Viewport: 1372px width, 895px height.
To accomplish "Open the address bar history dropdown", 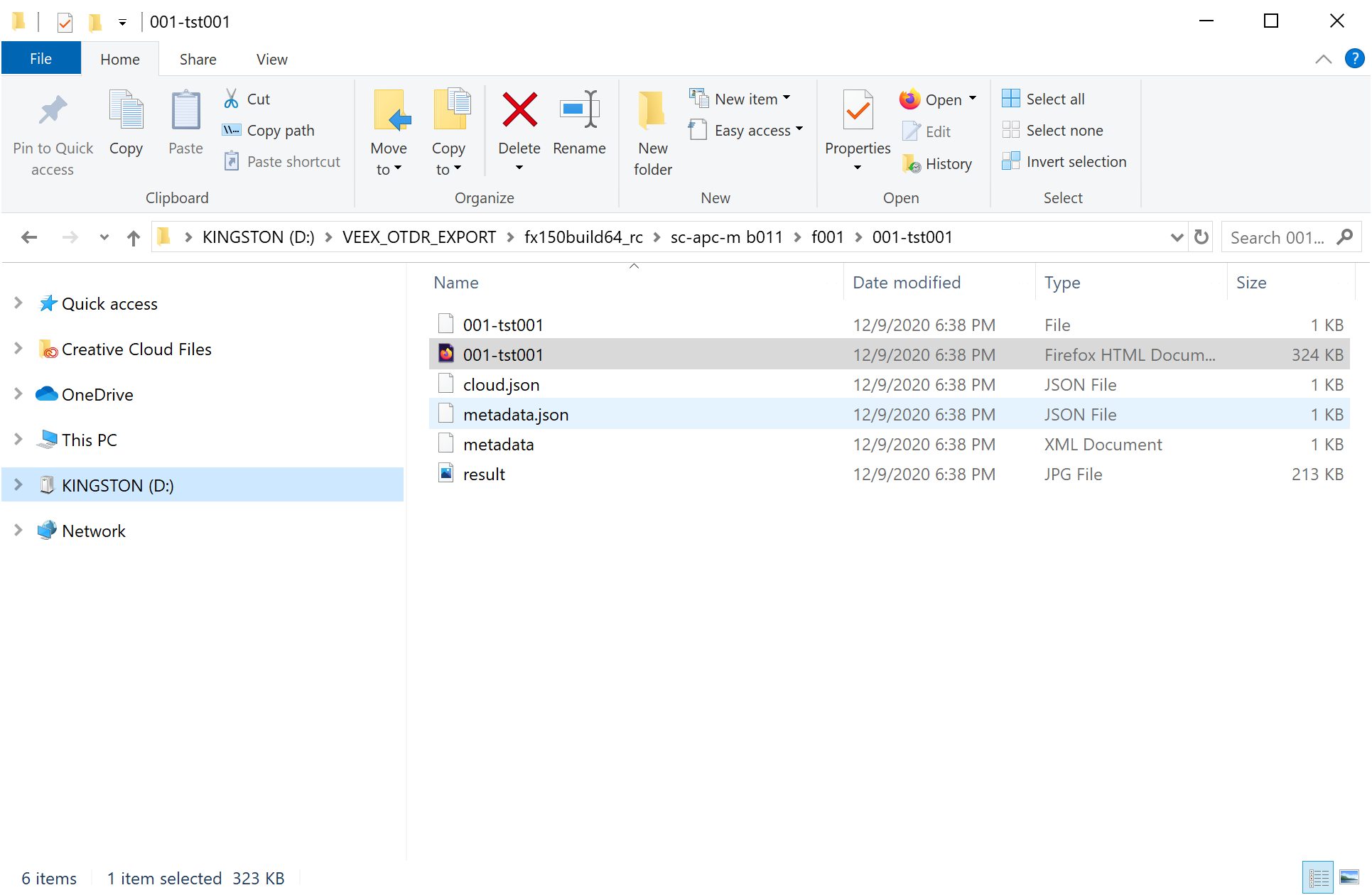I will click(x=1177, y=237).
